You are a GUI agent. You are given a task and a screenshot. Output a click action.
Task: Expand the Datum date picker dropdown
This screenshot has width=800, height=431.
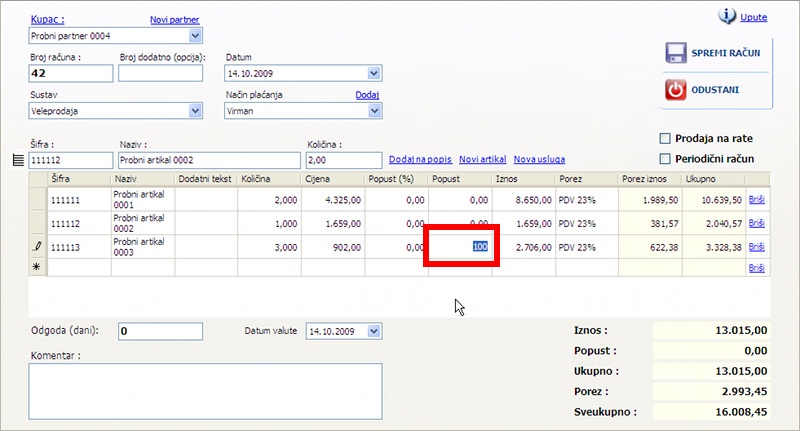(x=374, y=73)
